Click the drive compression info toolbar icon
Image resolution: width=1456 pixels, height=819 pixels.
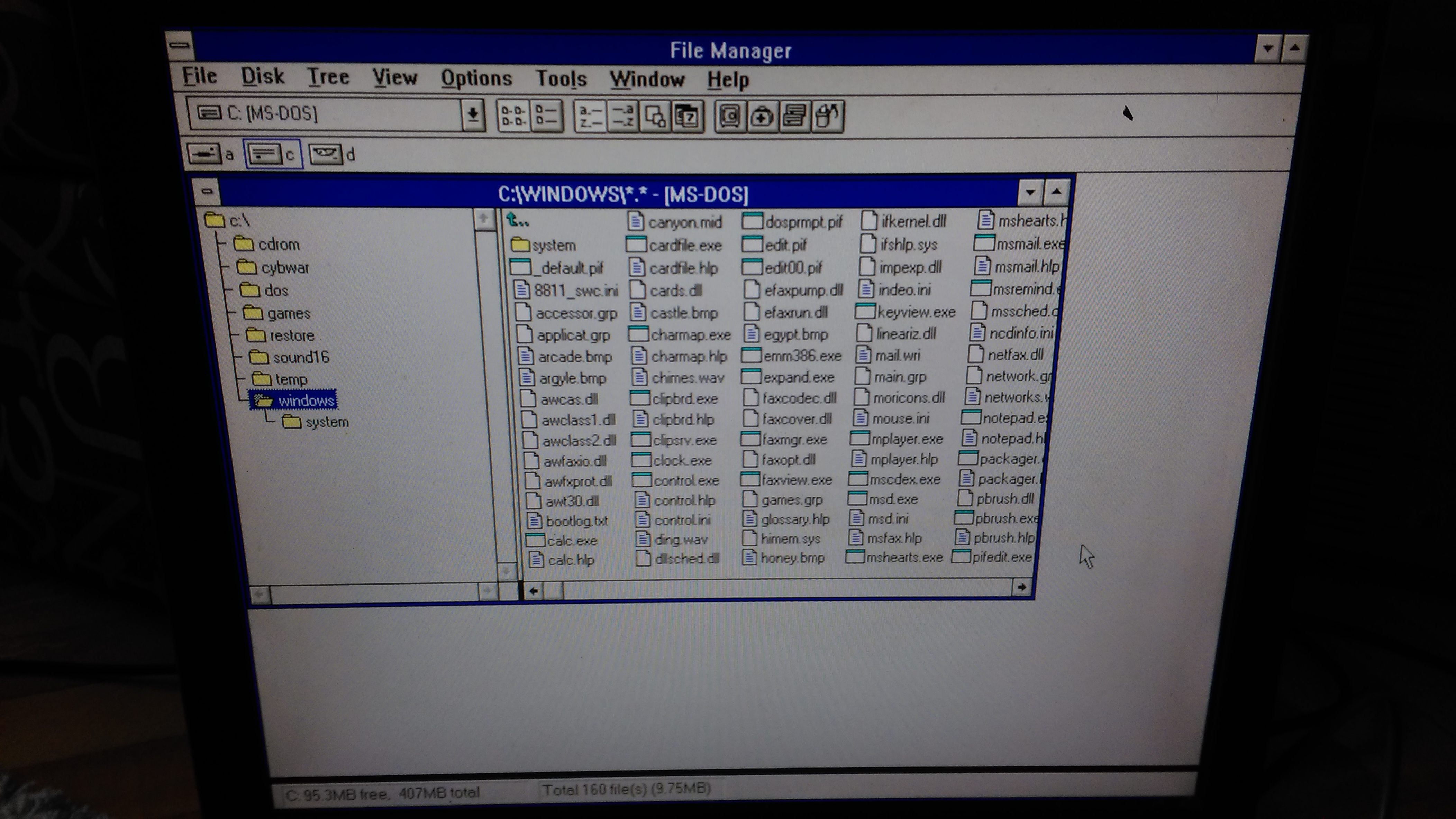(x=795, y=117)
